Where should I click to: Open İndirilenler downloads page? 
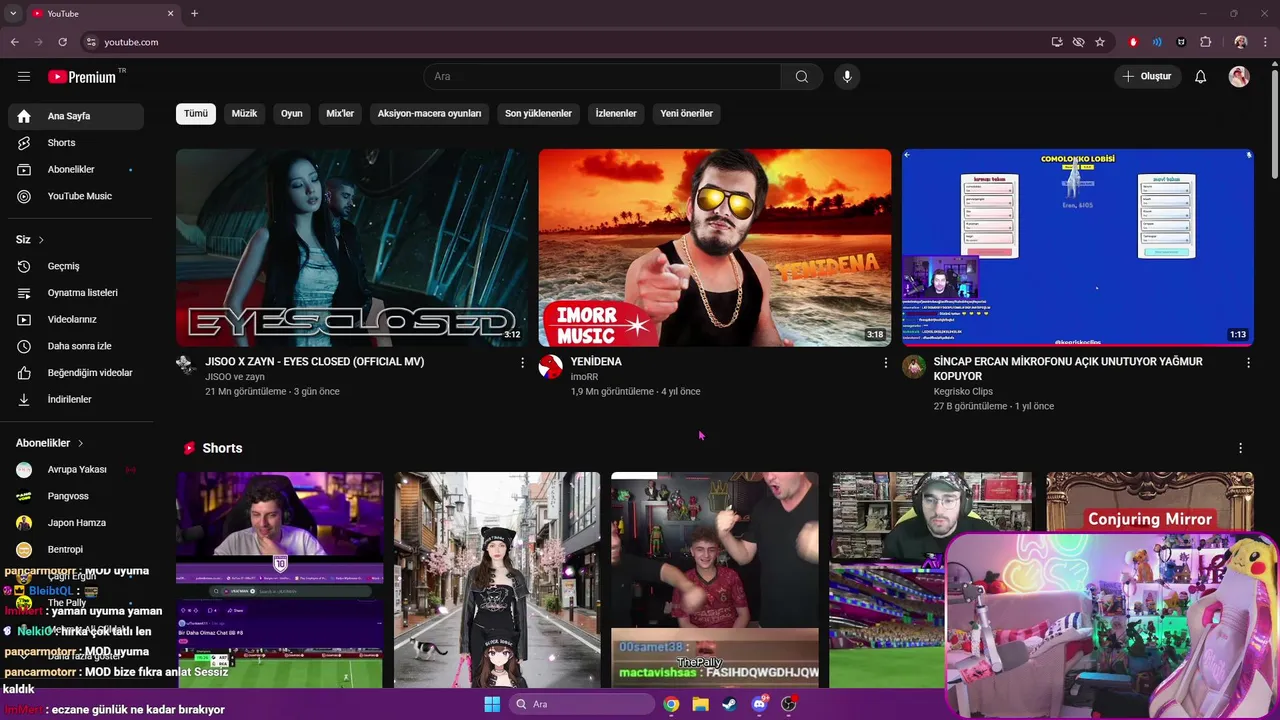[76, 399]
